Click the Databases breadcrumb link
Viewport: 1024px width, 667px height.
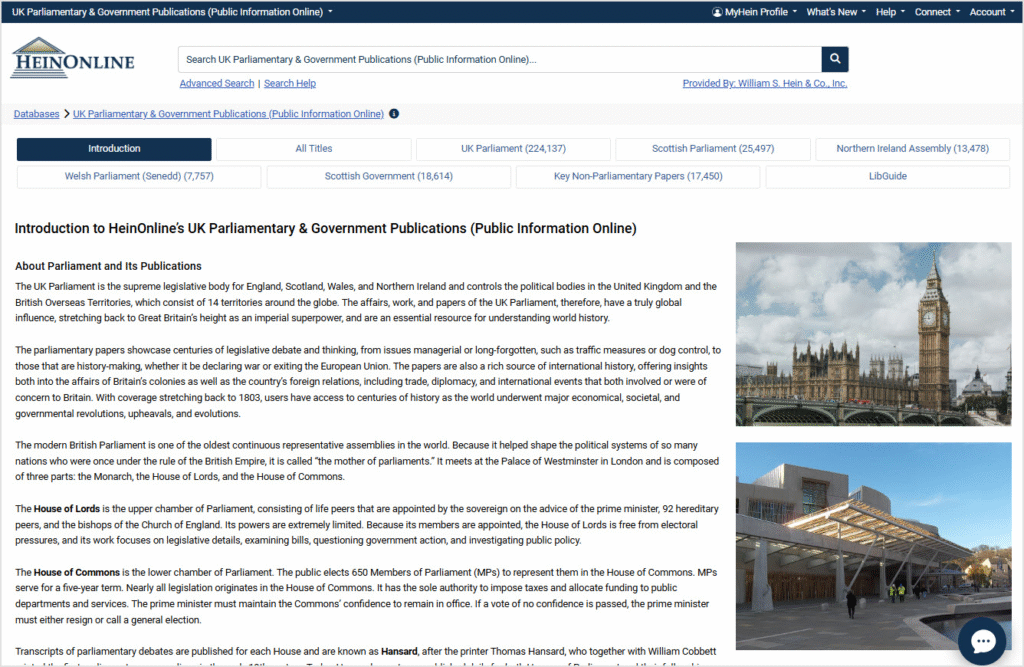[37, 114]
